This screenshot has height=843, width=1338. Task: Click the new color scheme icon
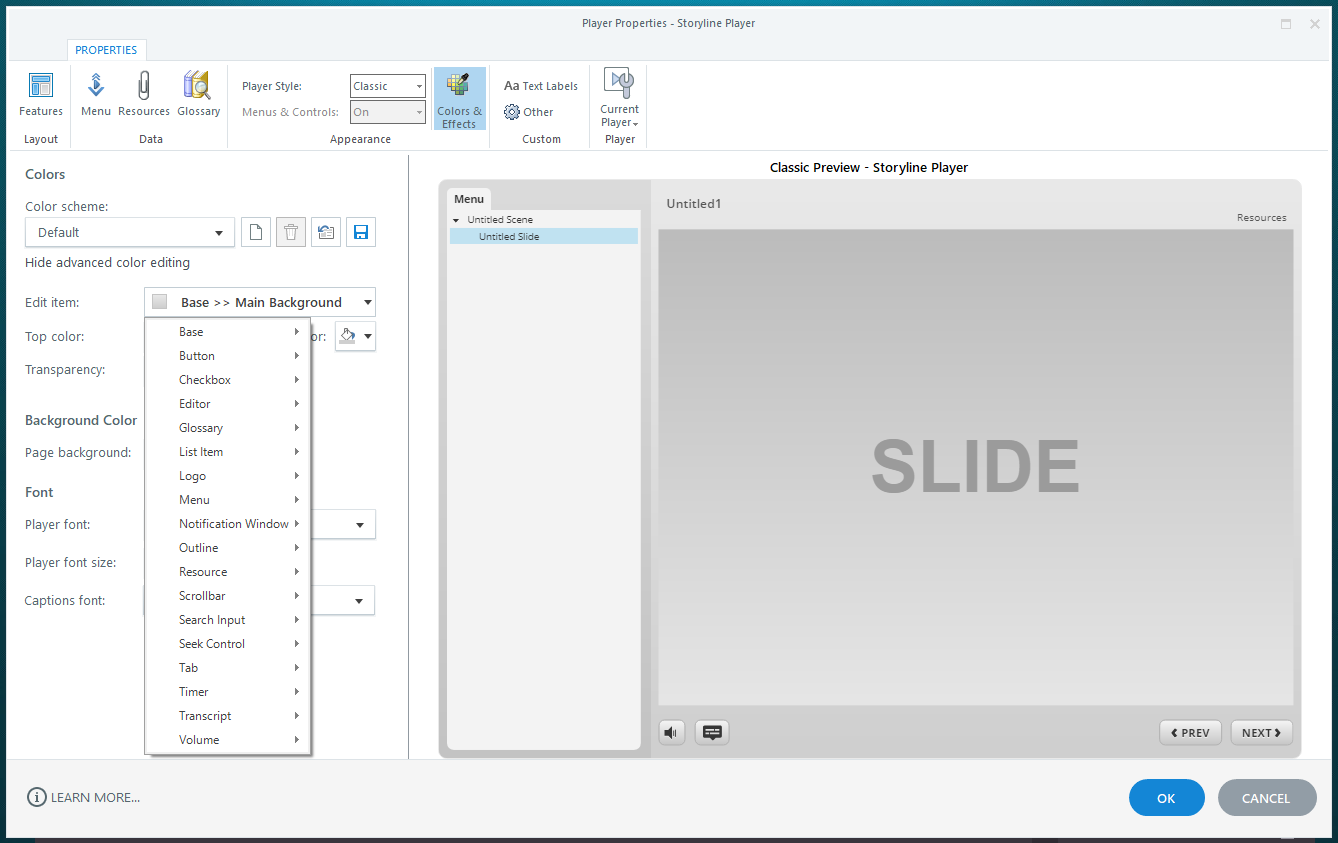pyautogui.click(x=256, y=232)
